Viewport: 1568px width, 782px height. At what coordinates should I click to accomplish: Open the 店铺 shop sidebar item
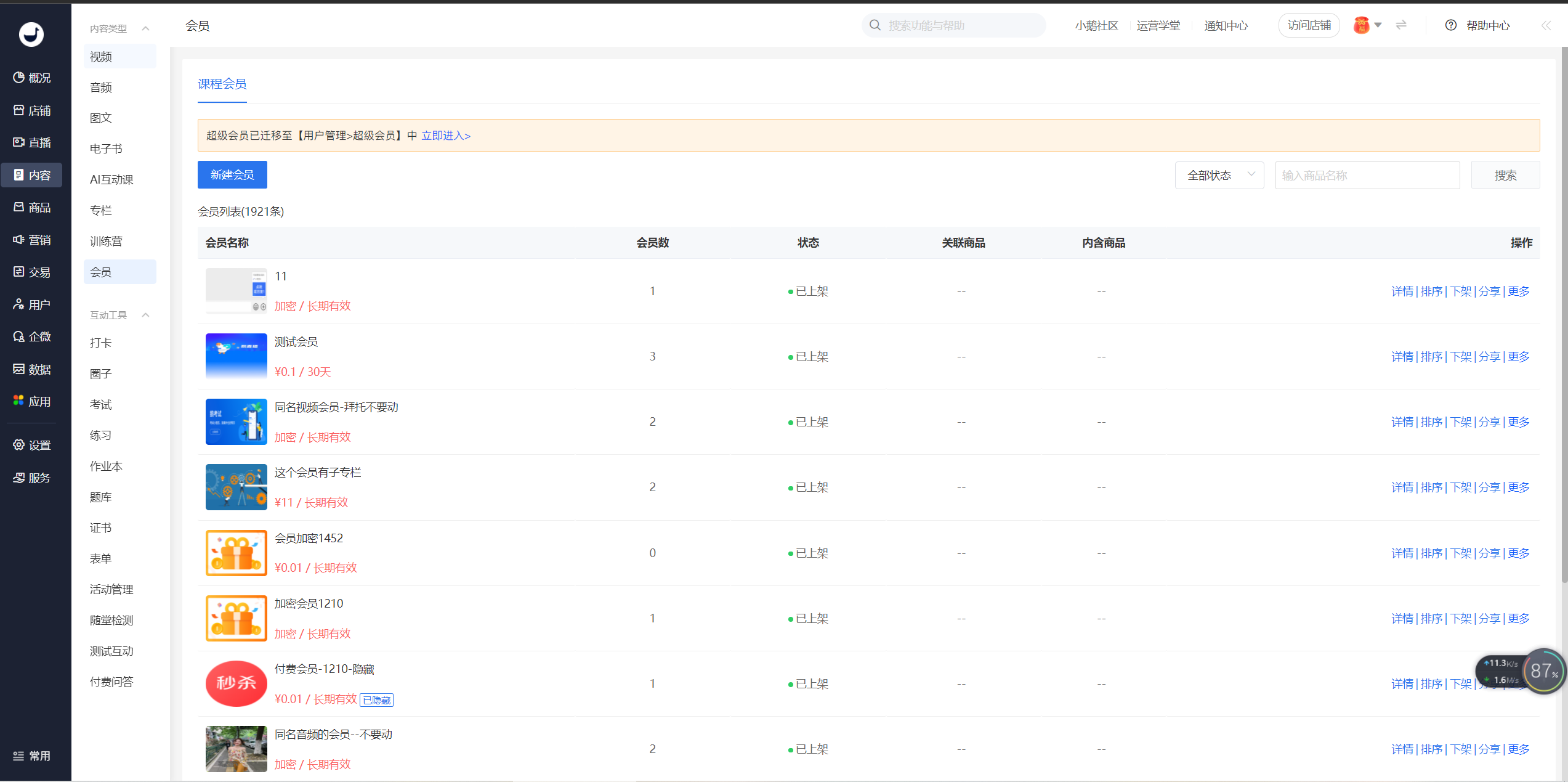coord(32,110)
